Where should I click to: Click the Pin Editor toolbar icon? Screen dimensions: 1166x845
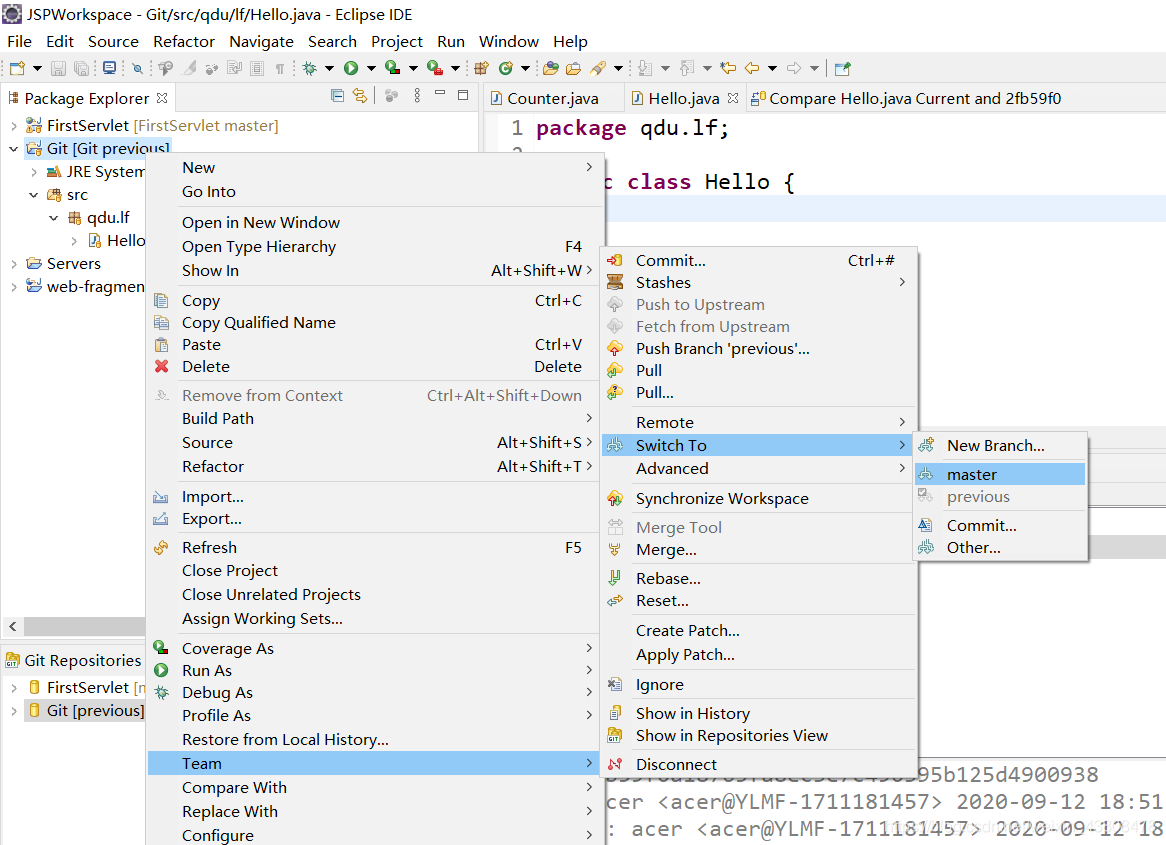[843, 68]
